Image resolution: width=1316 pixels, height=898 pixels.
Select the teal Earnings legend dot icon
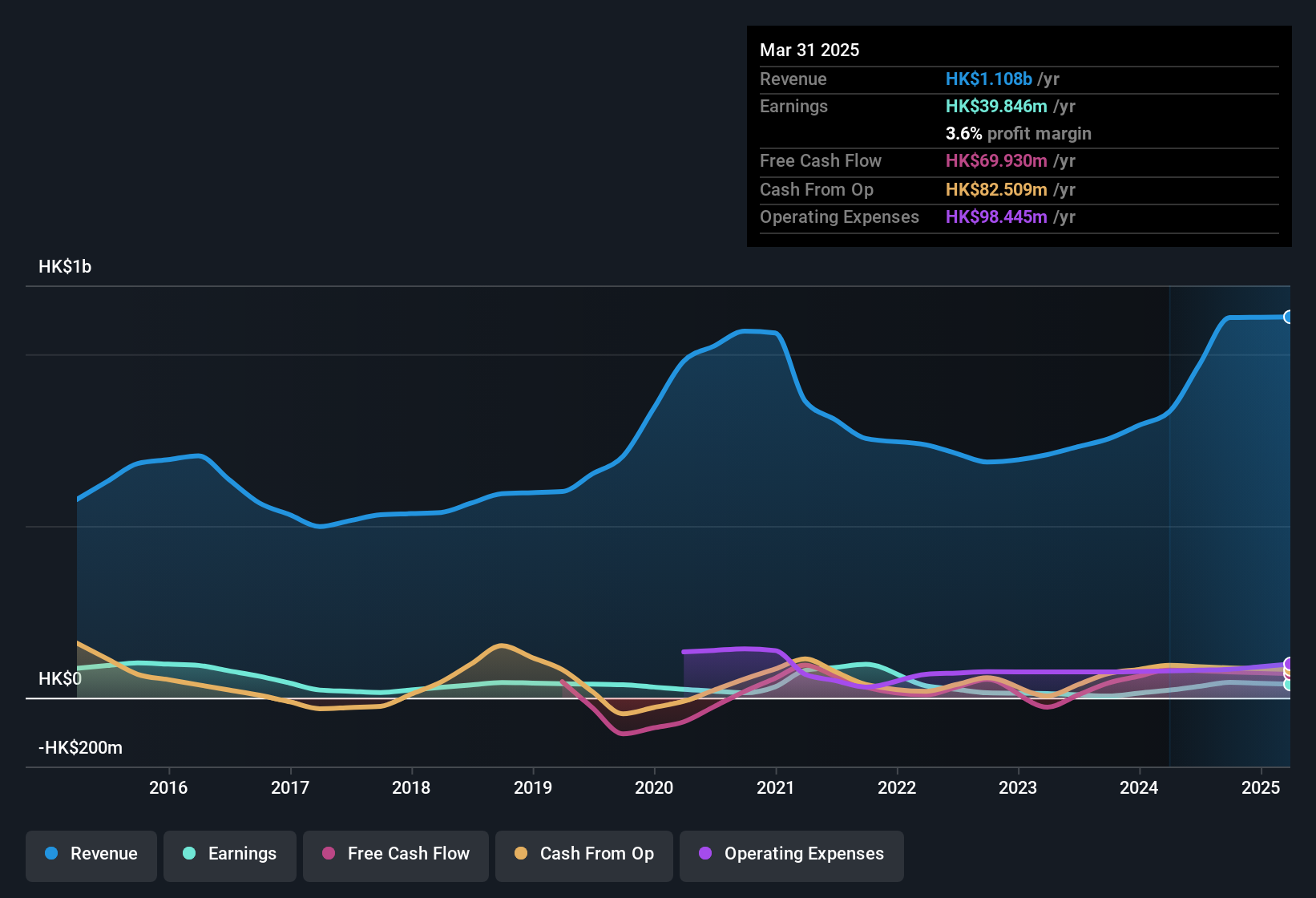click(x=190, y=854)
